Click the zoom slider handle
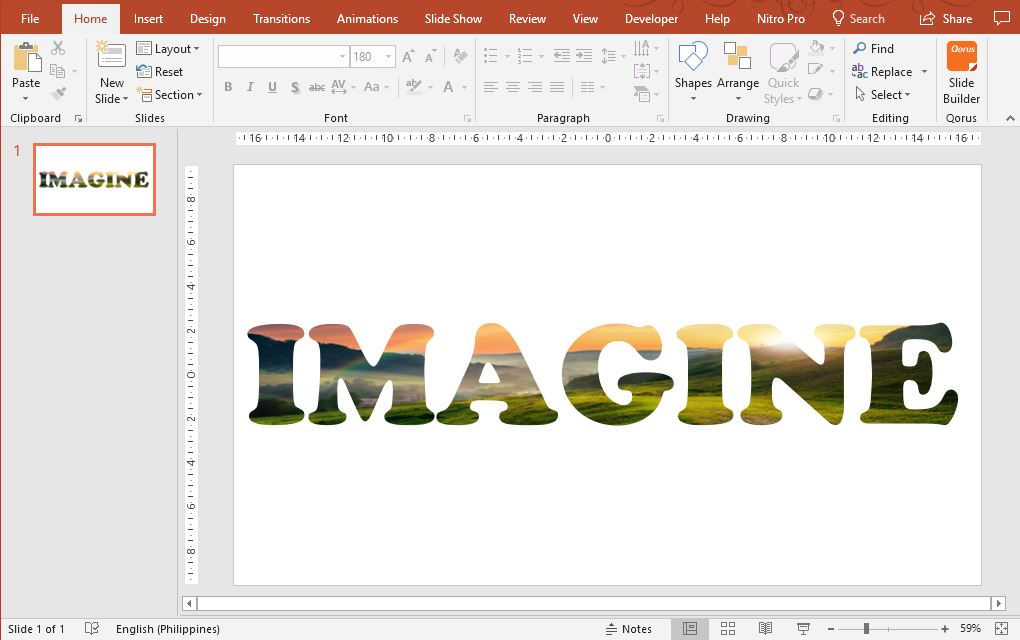 click(x=866, y=629)
